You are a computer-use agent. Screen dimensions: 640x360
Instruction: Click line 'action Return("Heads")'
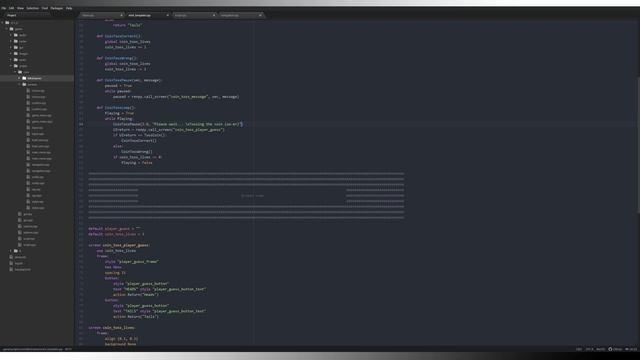point(136,295)
